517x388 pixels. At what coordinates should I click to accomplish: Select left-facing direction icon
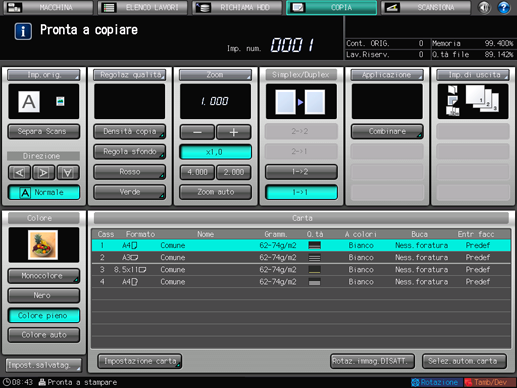(x=19, y=172)
